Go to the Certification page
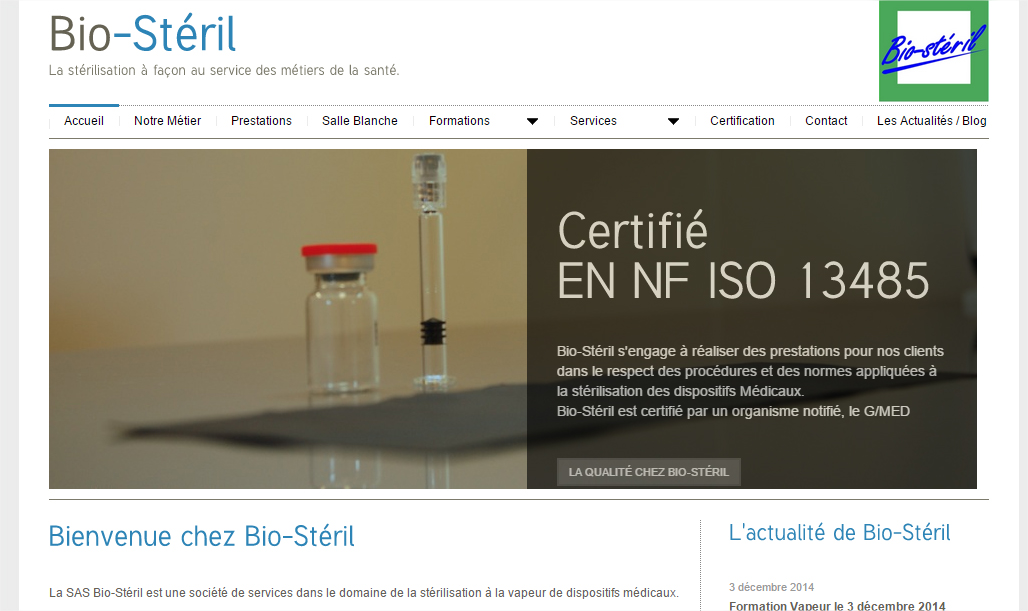The image size is (1028, 611). (x=742, y=121)
